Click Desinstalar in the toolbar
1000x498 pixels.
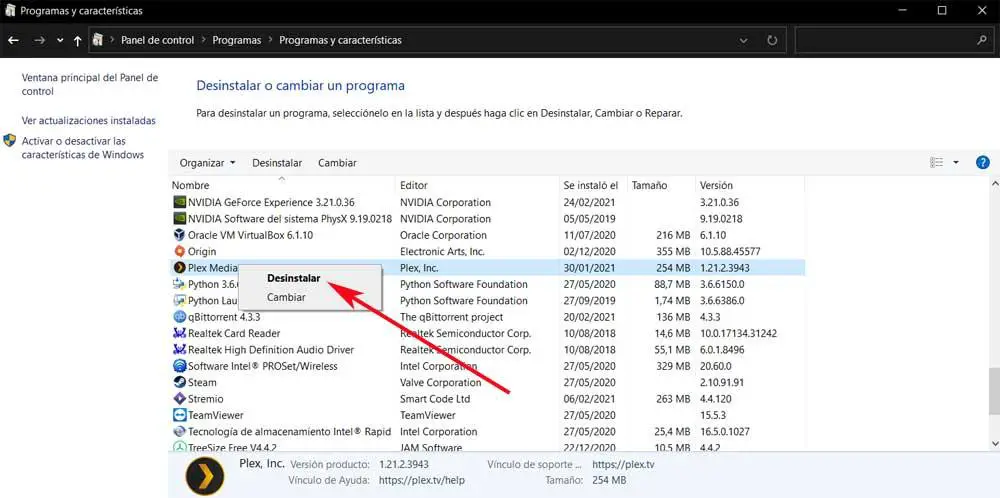click(277, 163)
